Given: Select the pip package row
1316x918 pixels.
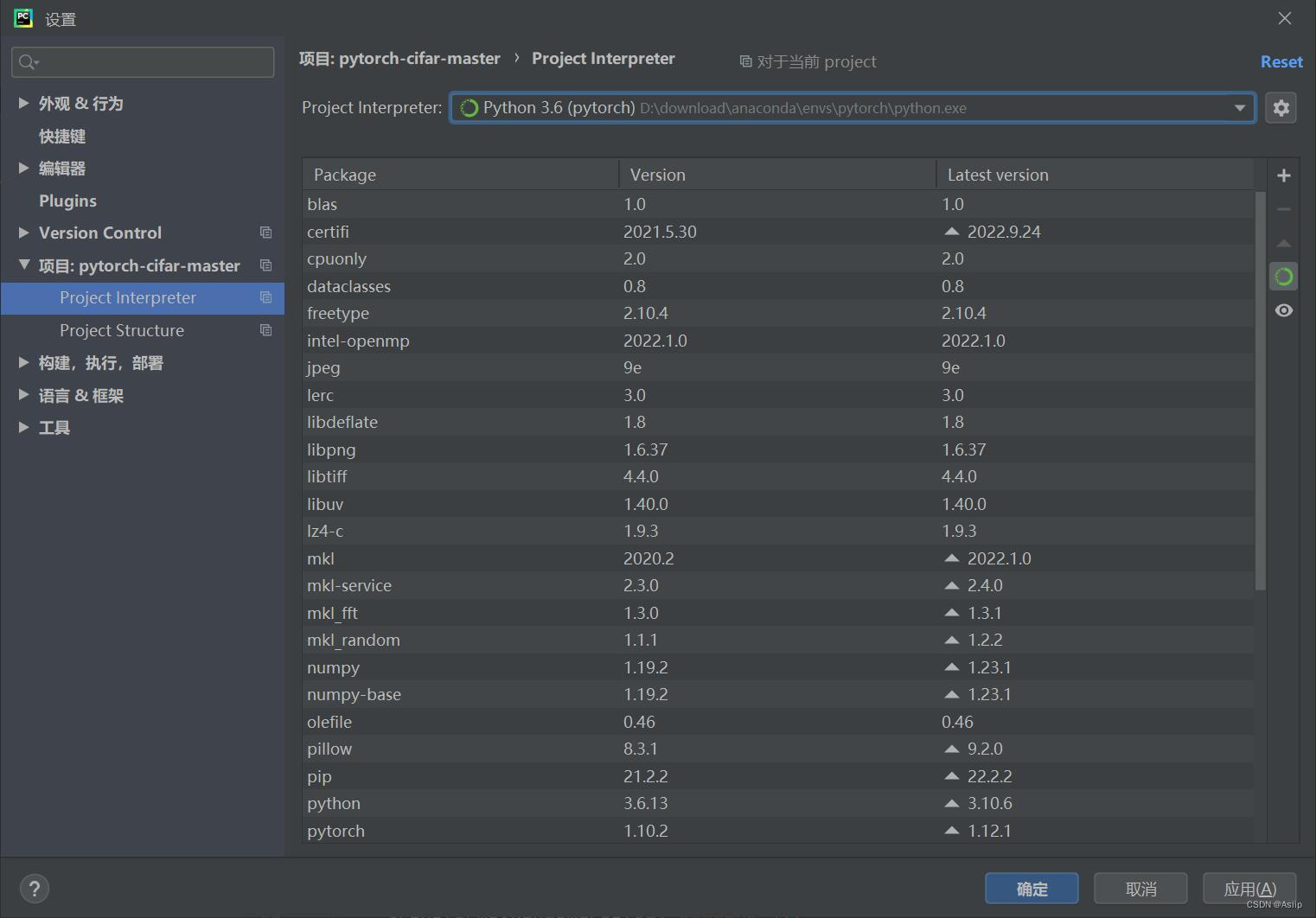Looking at the screenshot, I should coord(778,776).
